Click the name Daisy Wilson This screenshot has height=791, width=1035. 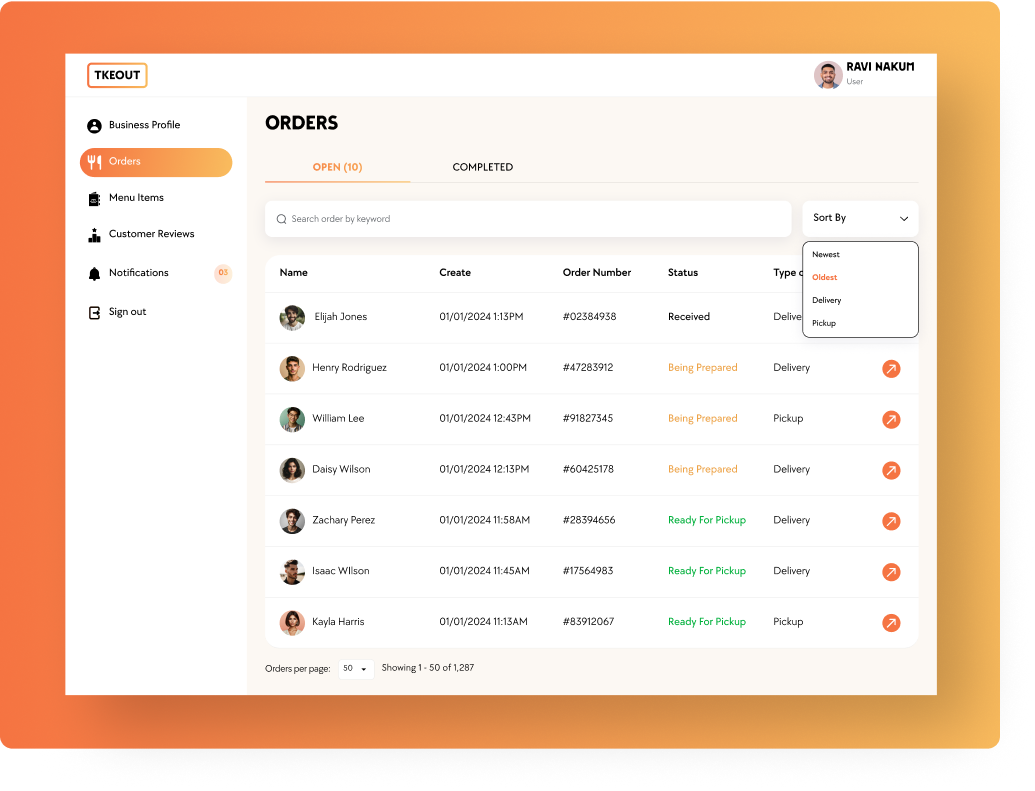coord(341,469)
